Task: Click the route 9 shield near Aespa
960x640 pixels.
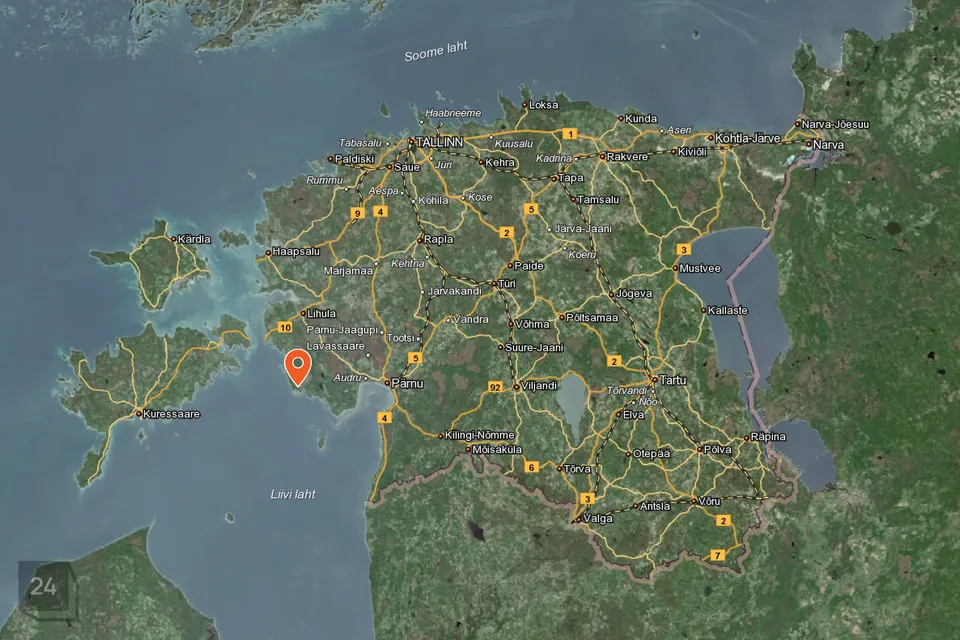Action: point(357,213)
